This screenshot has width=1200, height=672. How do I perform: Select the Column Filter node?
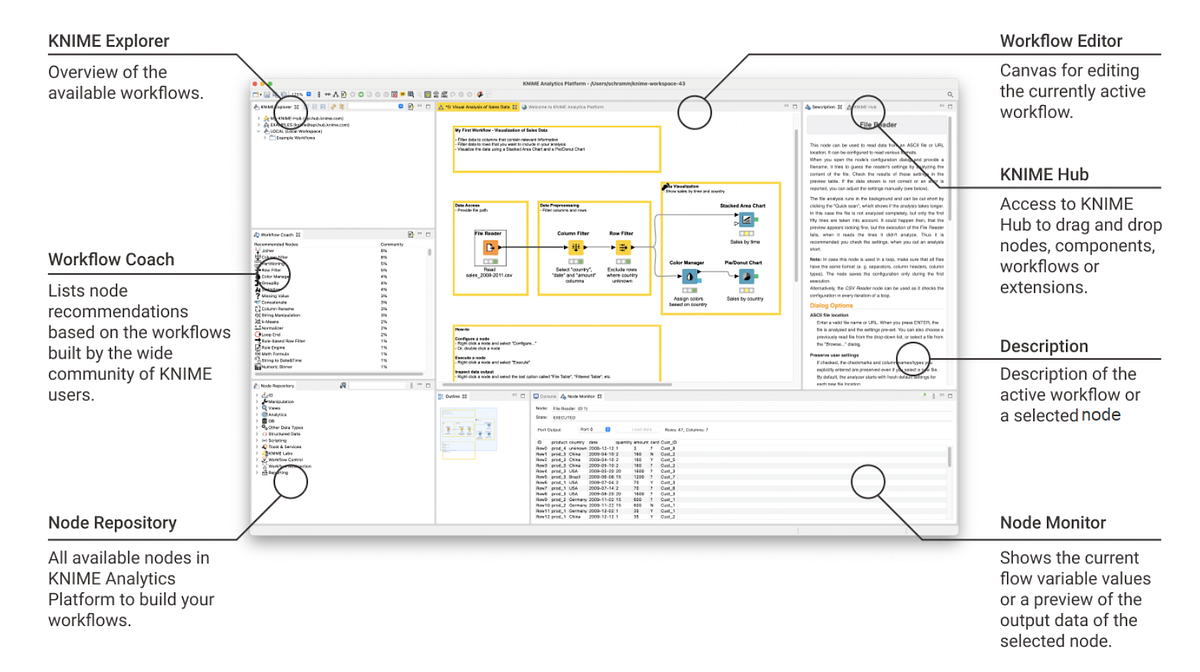coord(576,247)
